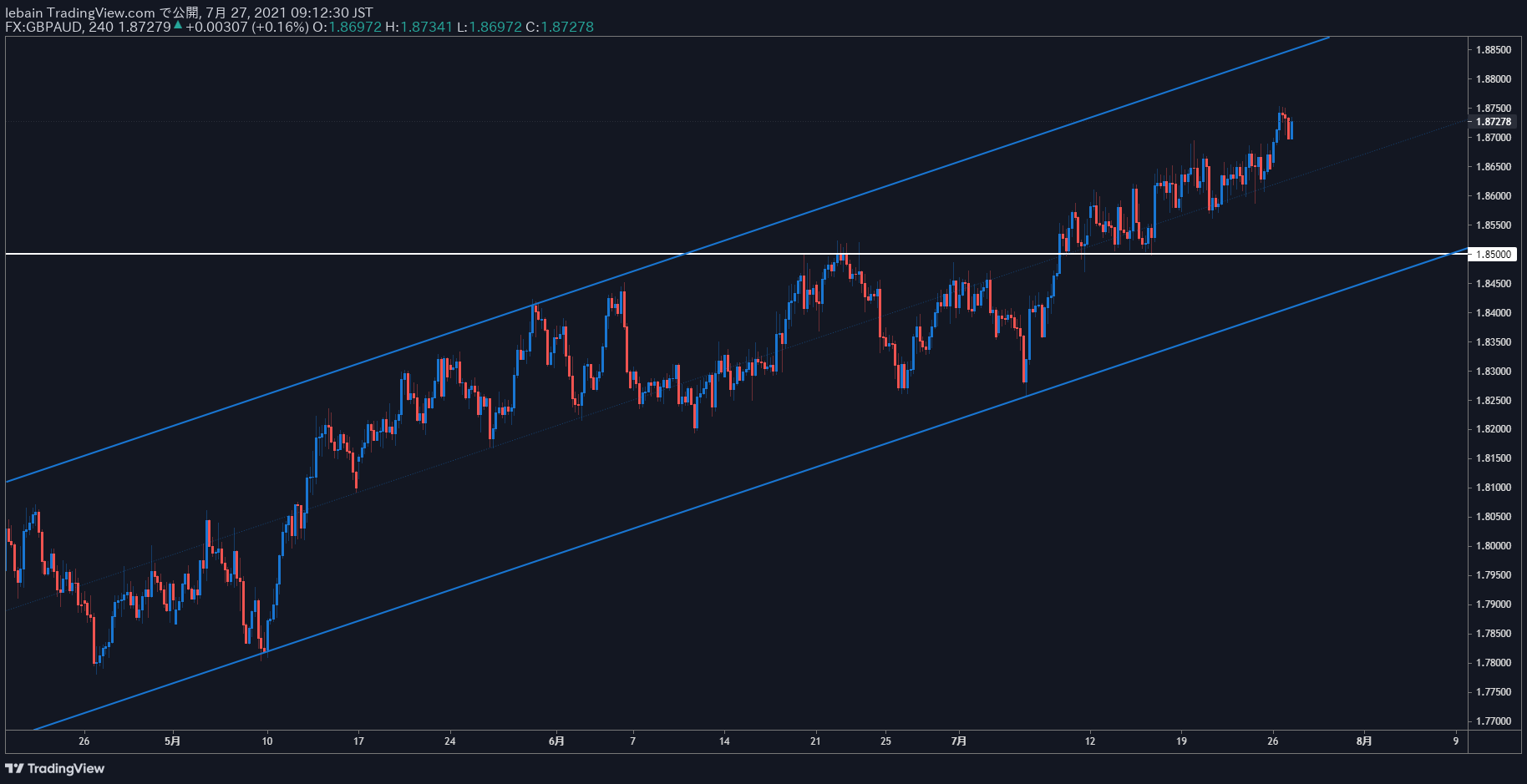Click date 14 on the time axis
1527x784 pixels.
tap(724, 741)
